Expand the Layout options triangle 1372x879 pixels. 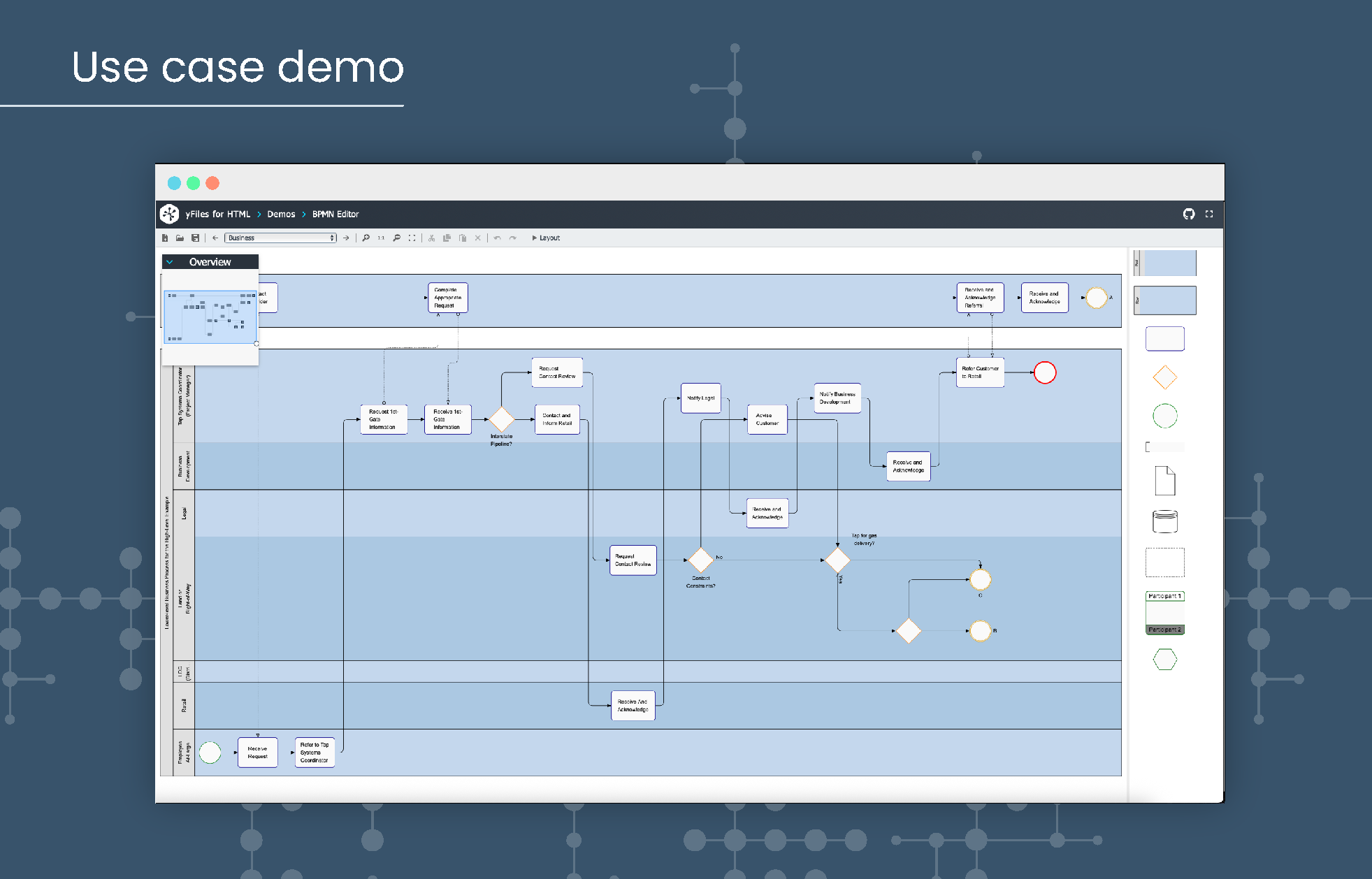[535, 238]
